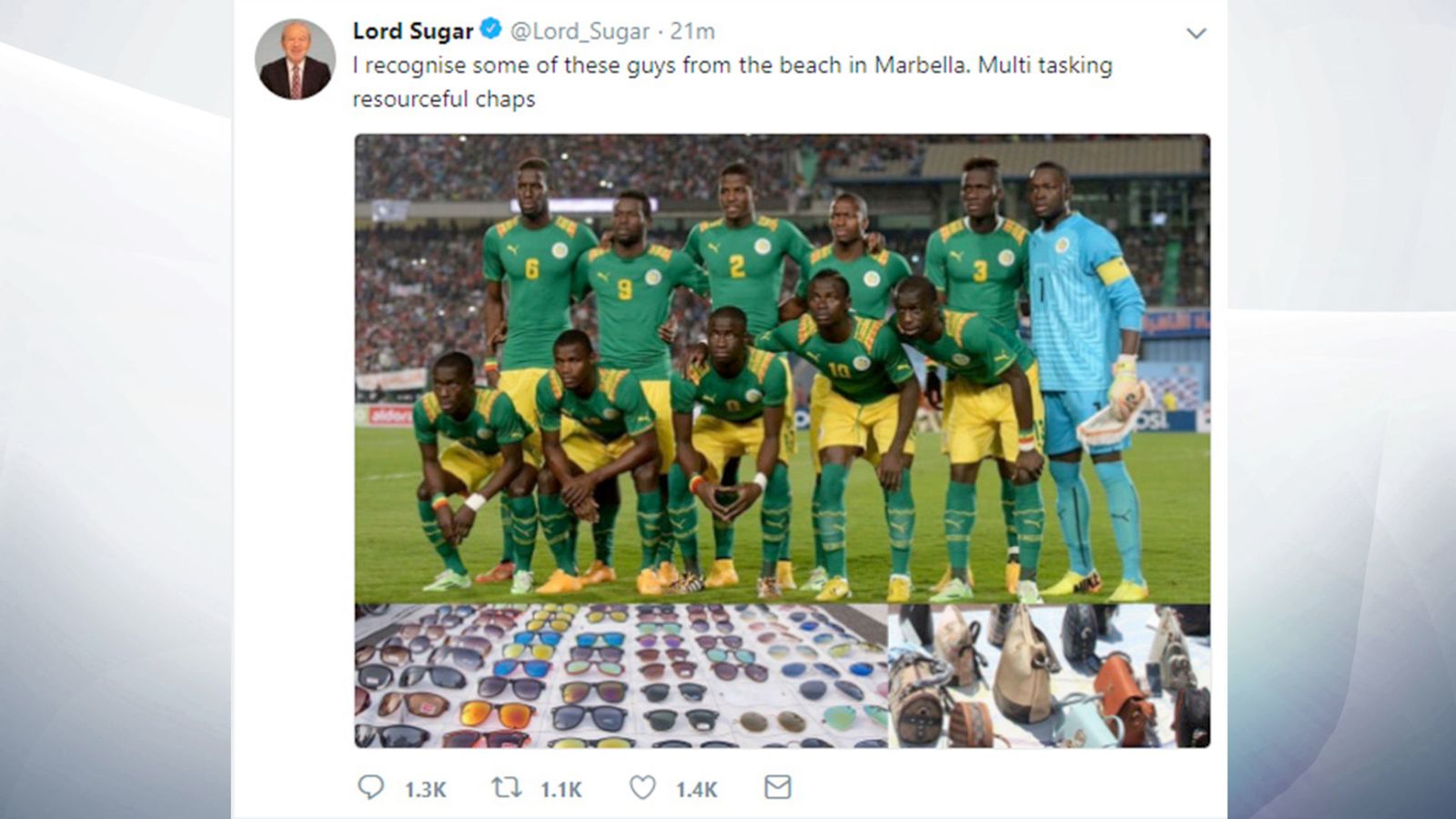The image size is (1456, 819).
Task: Click the Lord Sugar display name
Action: click(412, 31)
